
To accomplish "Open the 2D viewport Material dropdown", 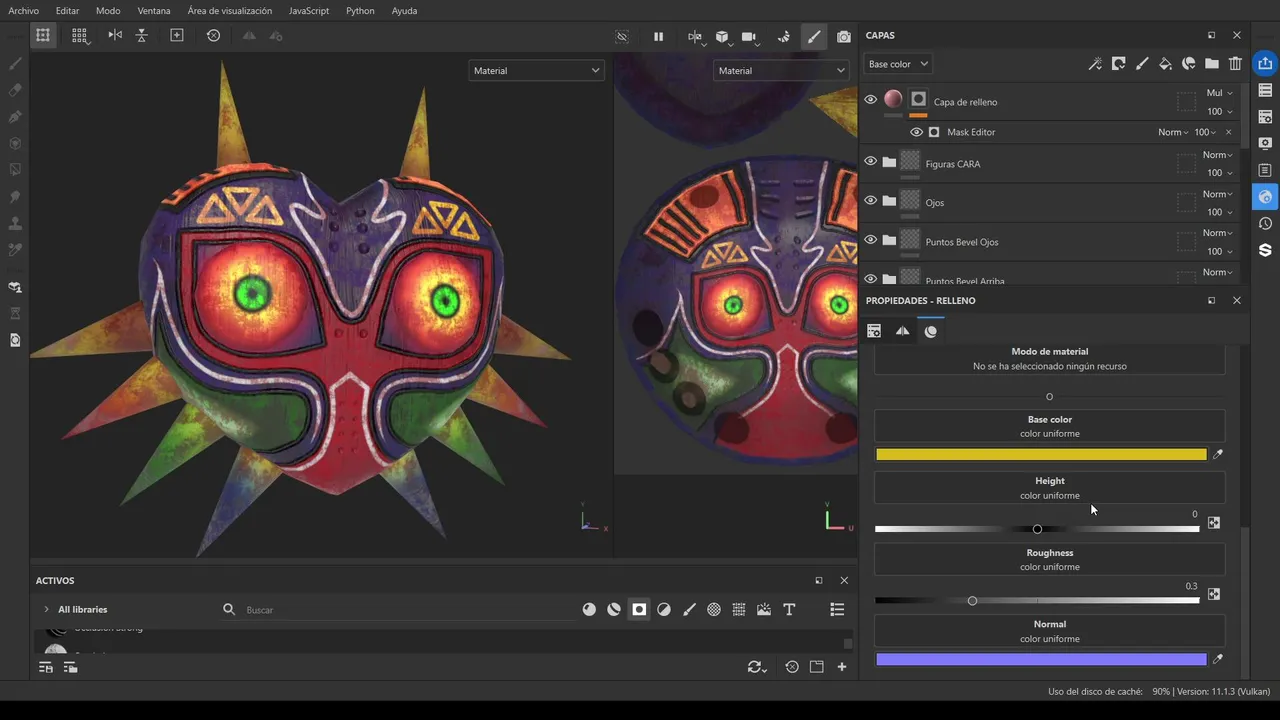I will 781,70.
